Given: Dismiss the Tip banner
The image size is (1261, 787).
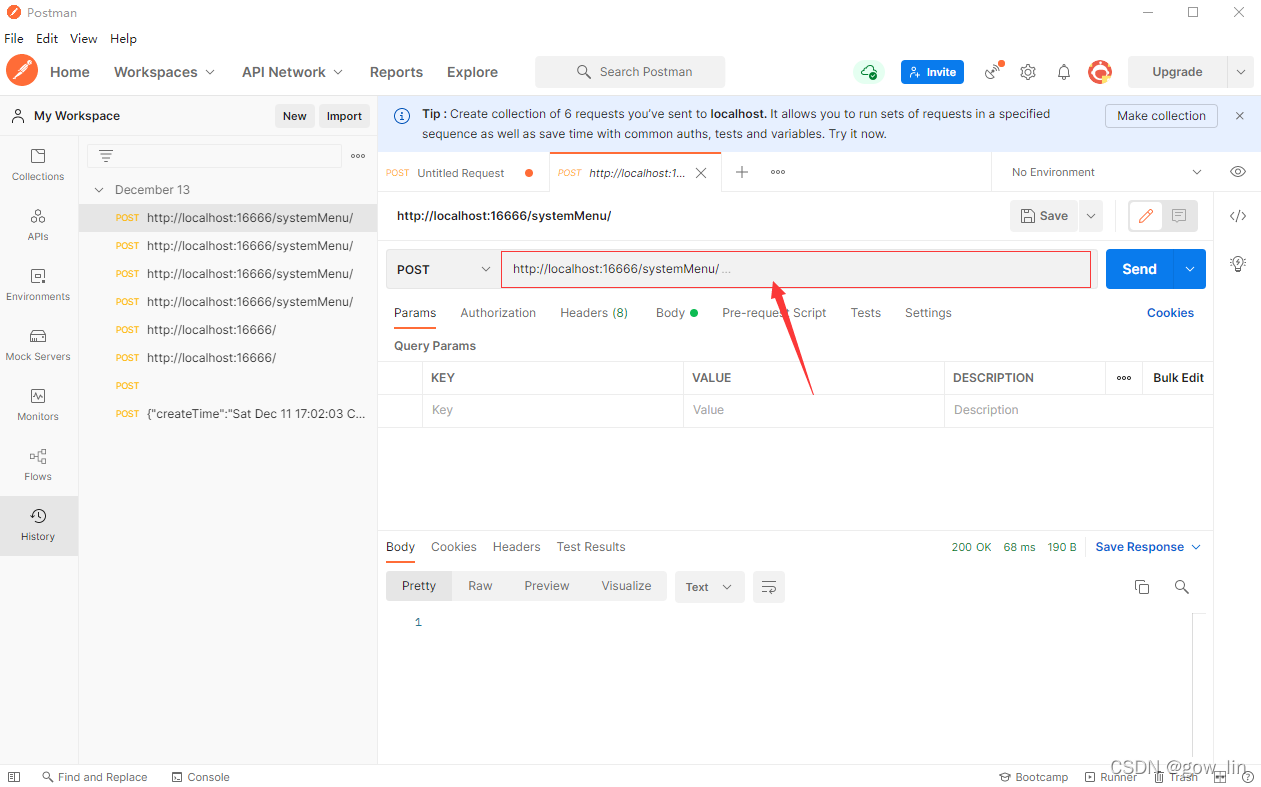Looking at the screenshot, I should 1240,116.
